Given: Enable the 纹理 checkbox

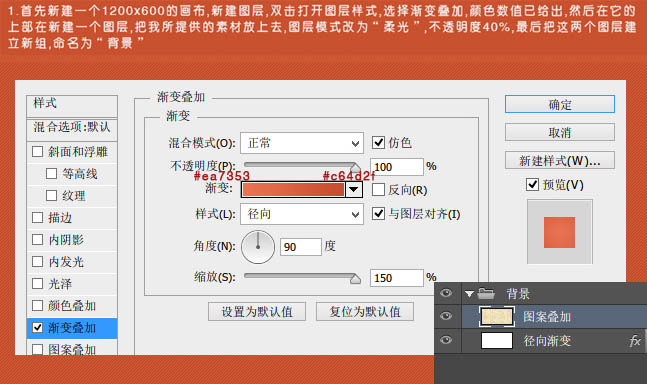Looking at the screenshot, I should click(x=52, y=196).
